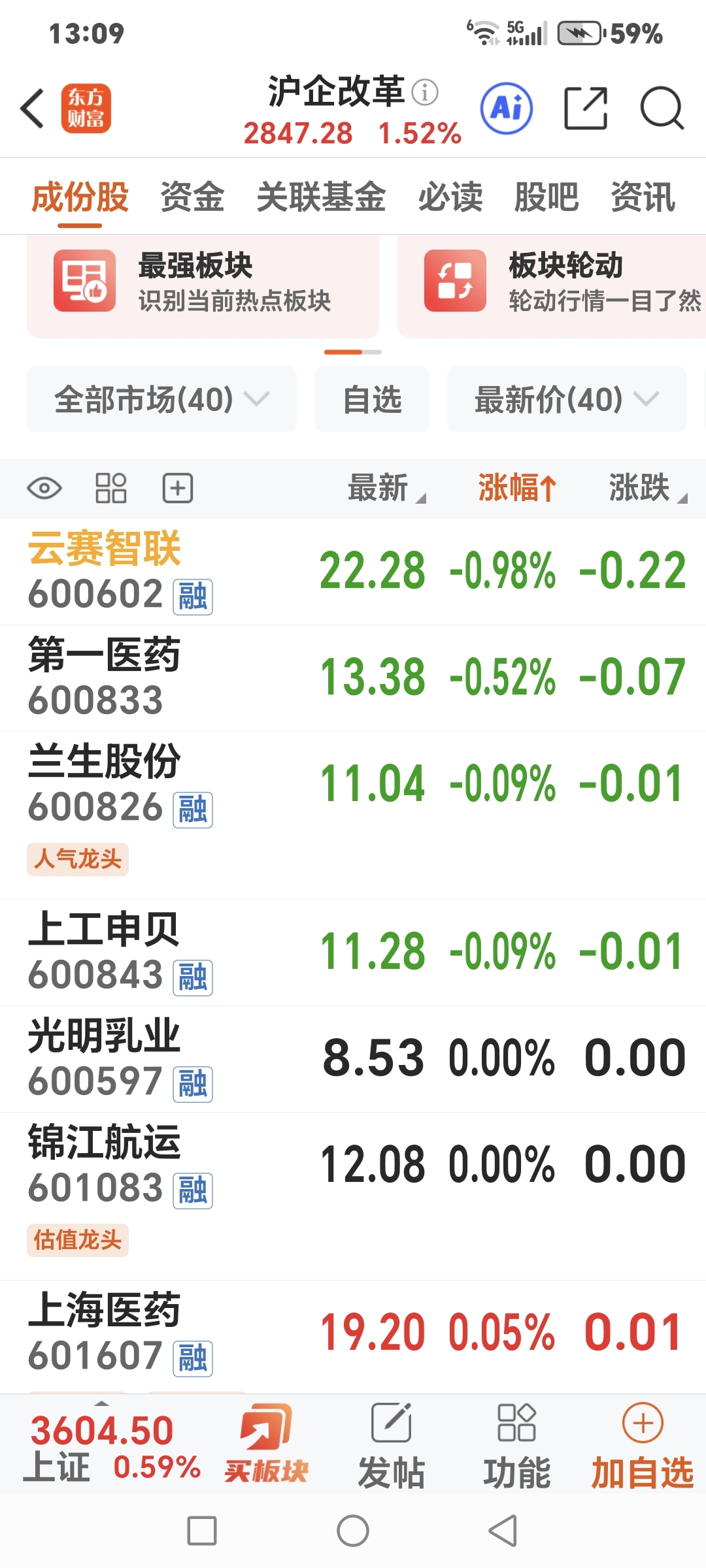706x1568 pixels.
Task: Open 上海医药 stock row
Action: (353, 1336)
